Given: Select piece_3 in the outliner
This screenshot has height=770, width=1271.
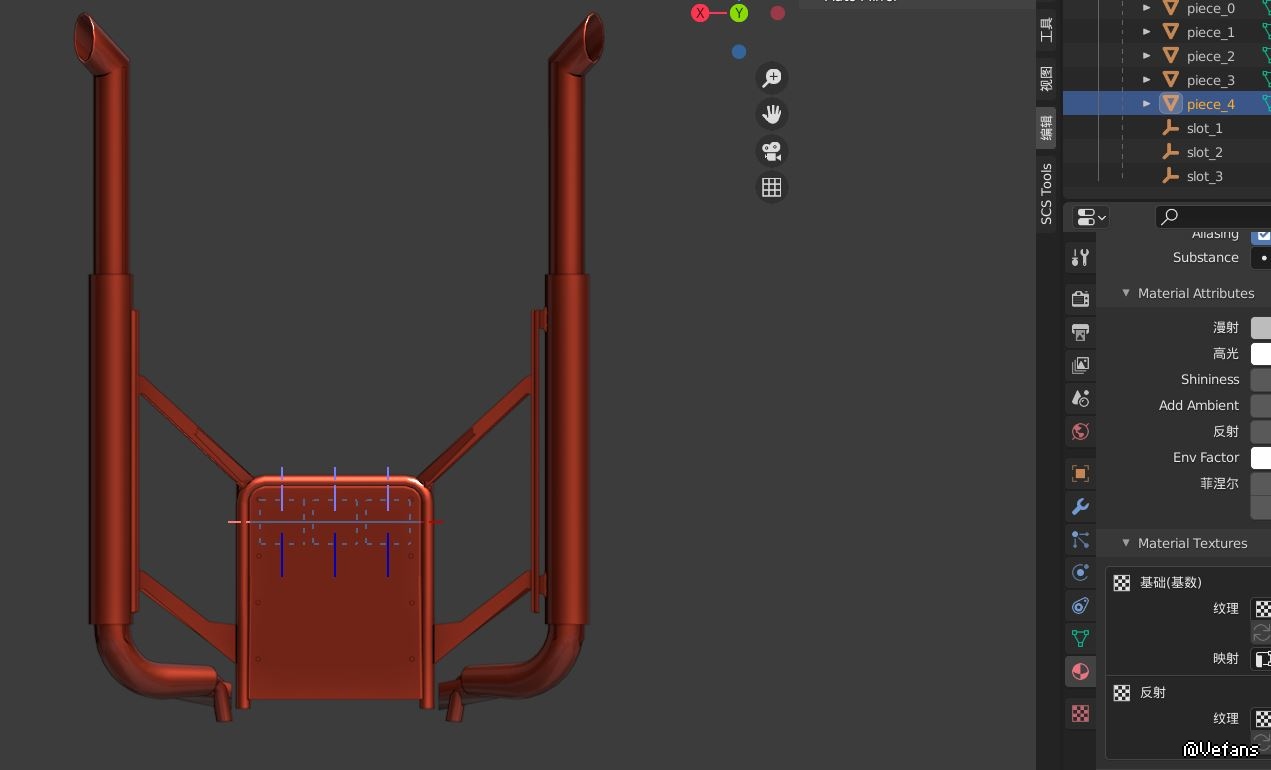Looking at the screenshot, I should pos(1210,80).
